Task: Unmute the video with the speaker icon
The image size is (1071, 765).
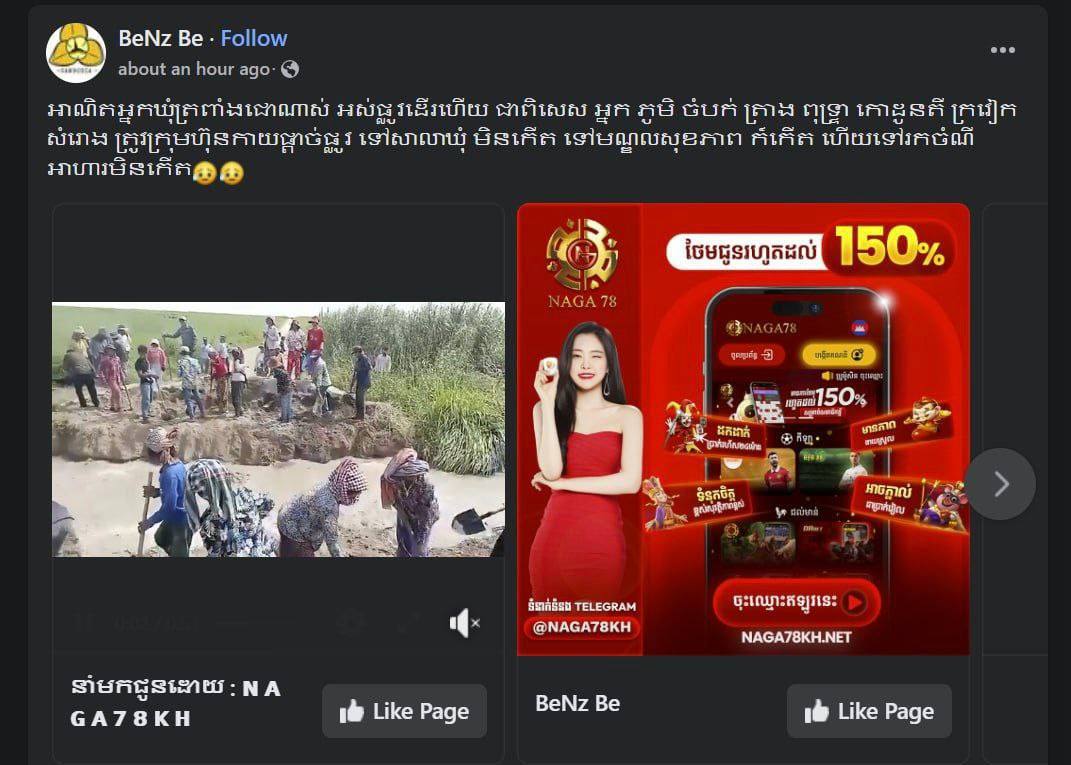Action: point(464,623)
